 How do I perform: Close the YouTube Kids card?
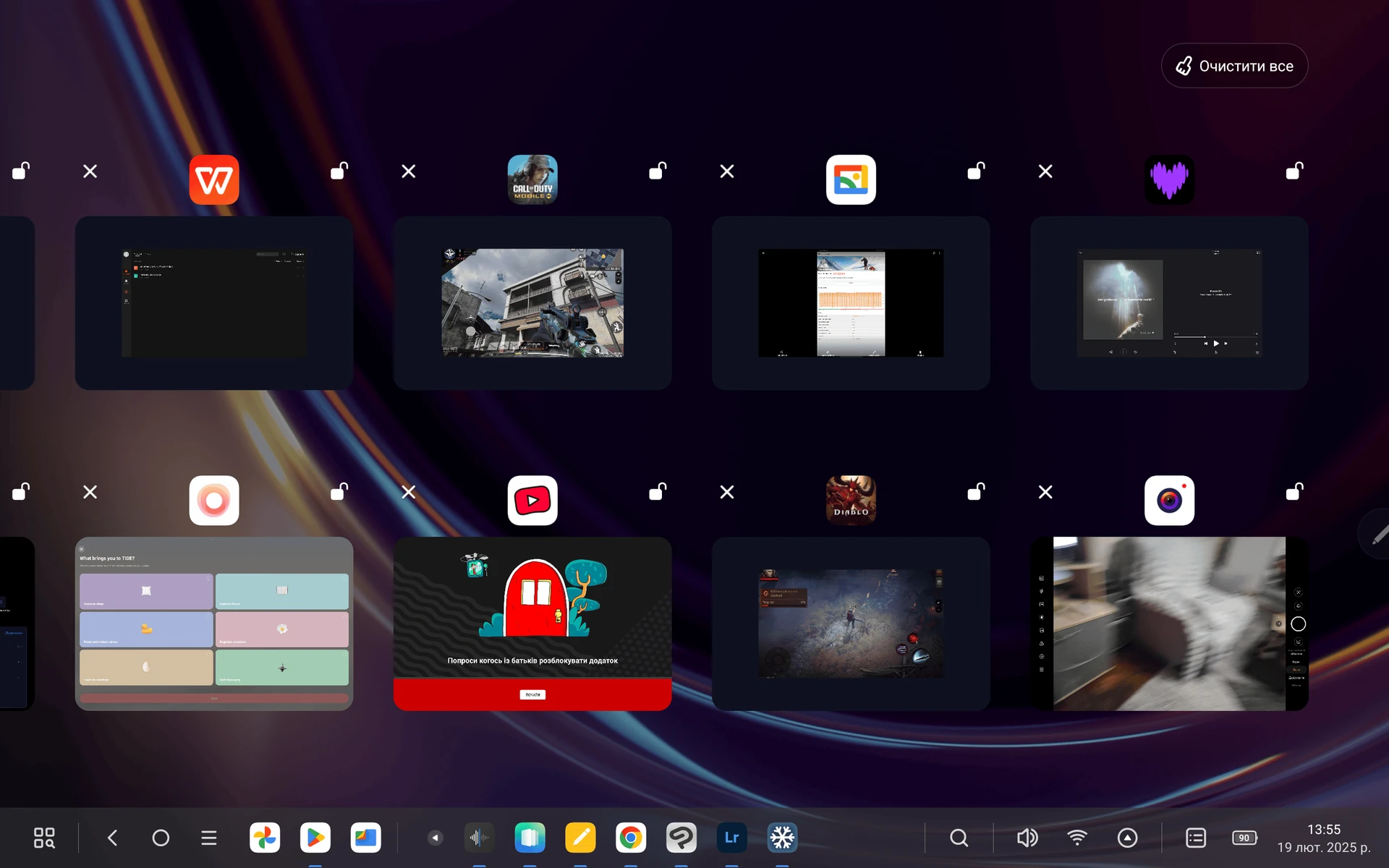(409, 492)
